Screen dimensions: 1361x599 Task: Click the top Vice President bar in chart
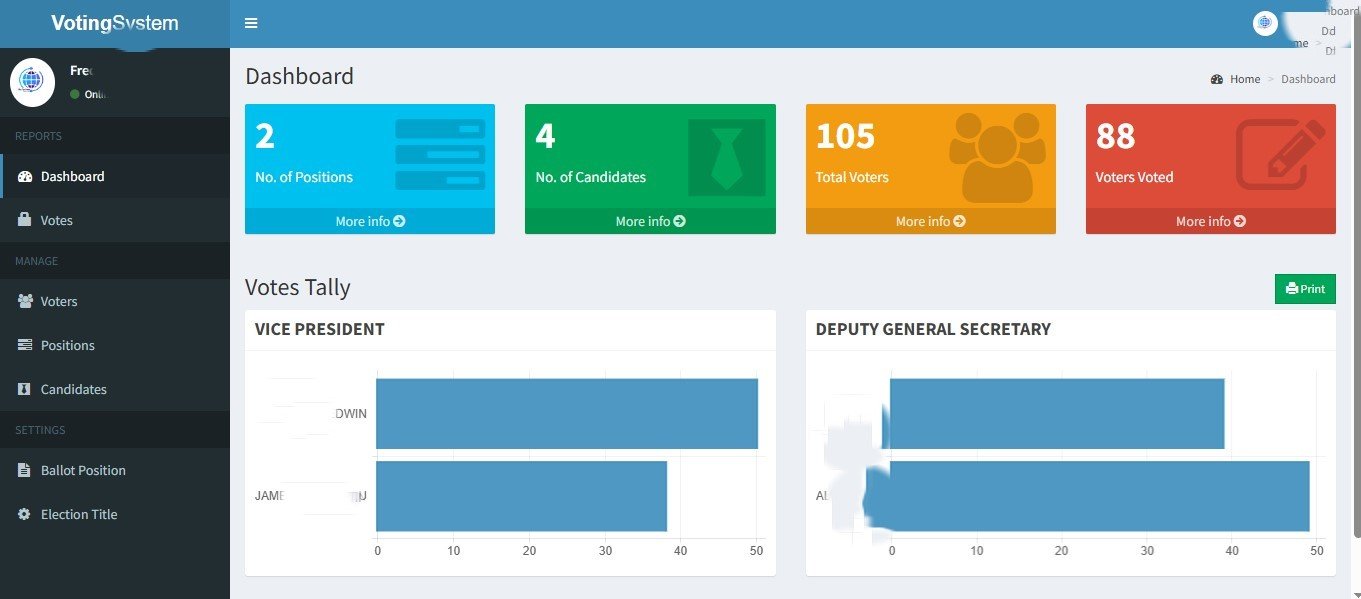pos(566,413)
